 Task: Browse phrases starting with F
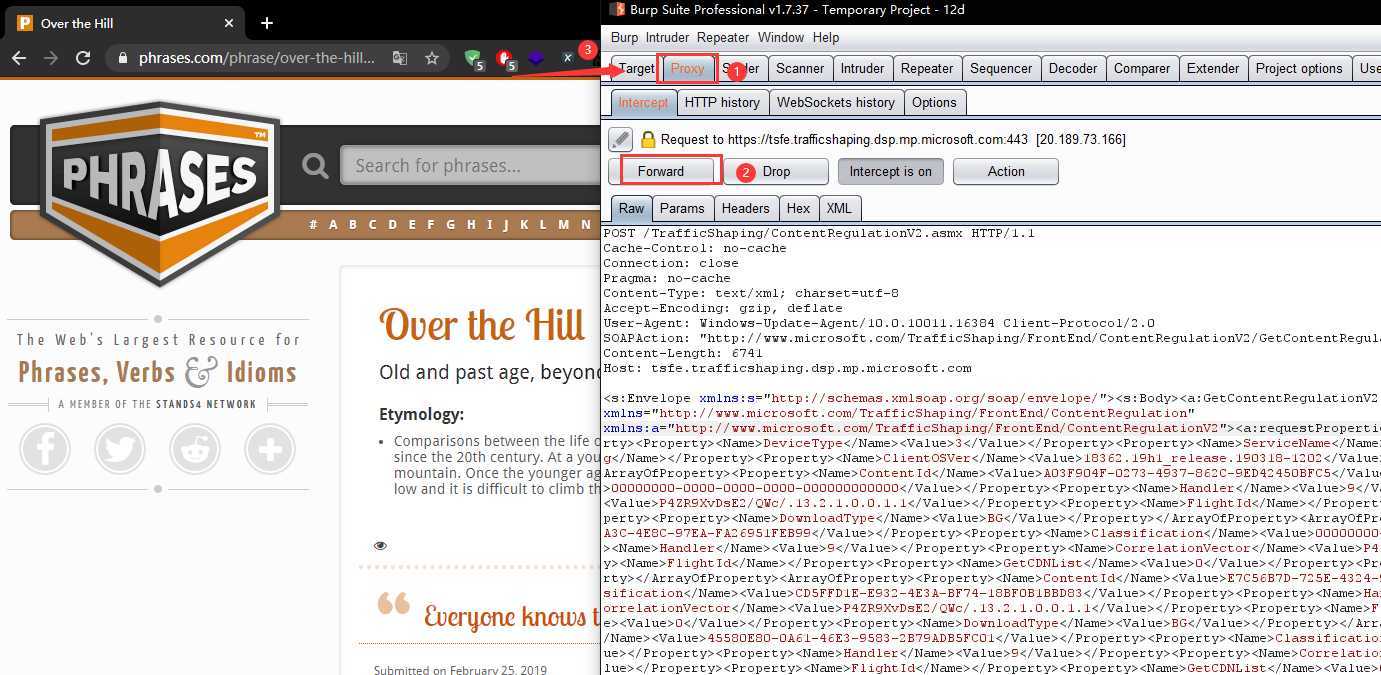431,225
